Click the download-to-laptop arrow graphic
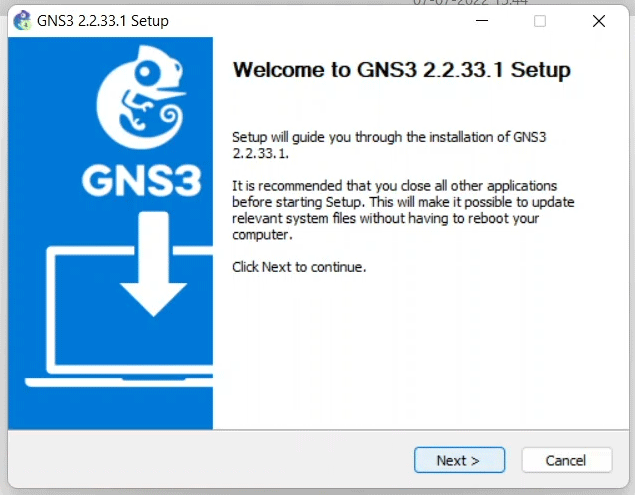Viewport: 635px width, 495px height. pos(153,264)
